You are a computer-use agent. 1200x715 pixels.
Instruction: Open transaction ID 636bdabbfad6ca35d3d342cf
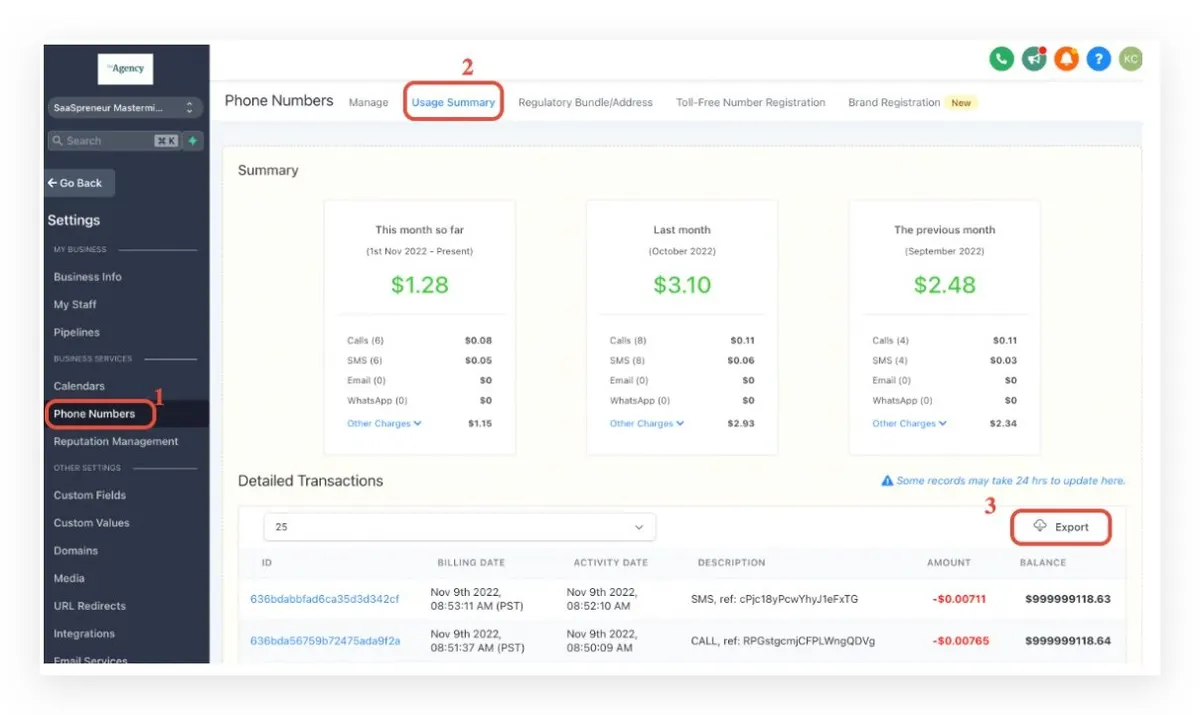click(324, 599)
